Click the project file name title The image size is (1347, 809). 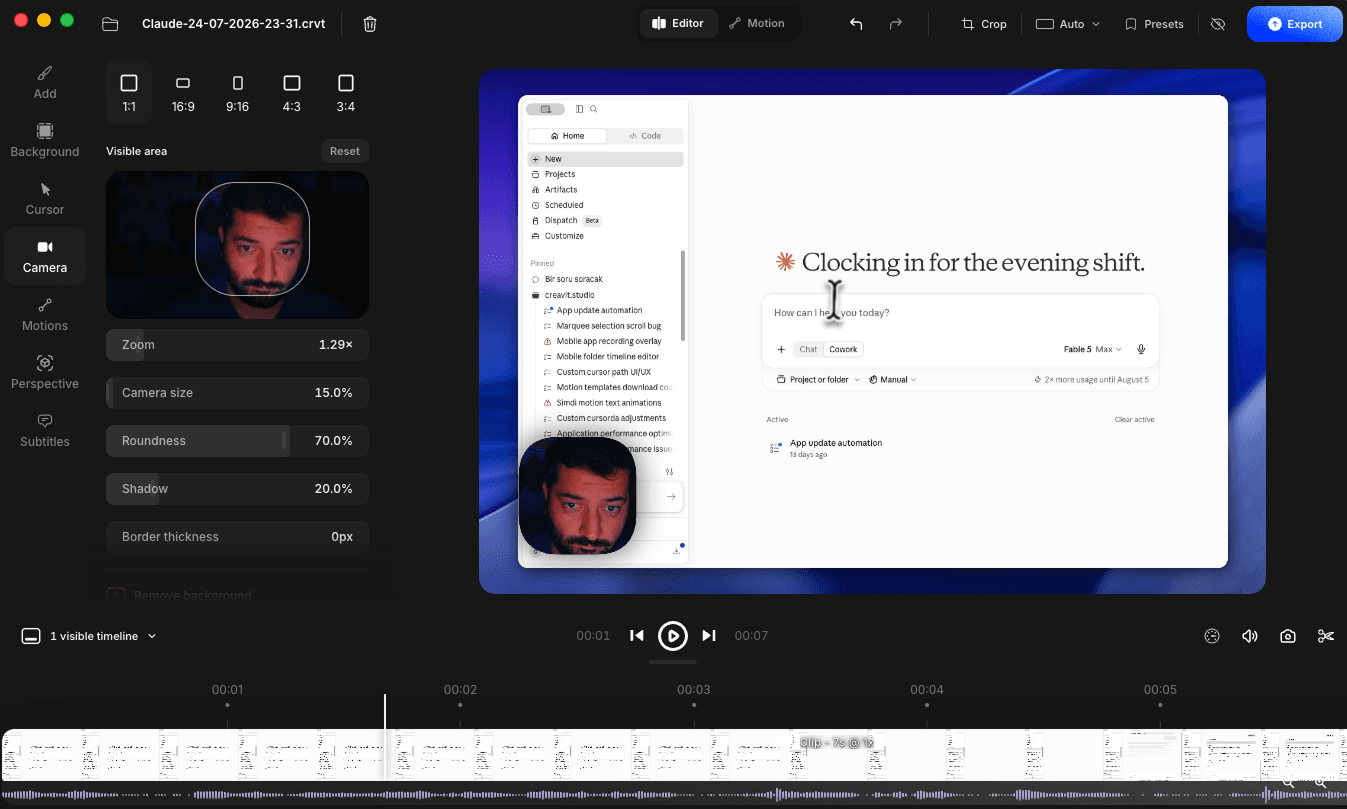[x=234, y=24]
